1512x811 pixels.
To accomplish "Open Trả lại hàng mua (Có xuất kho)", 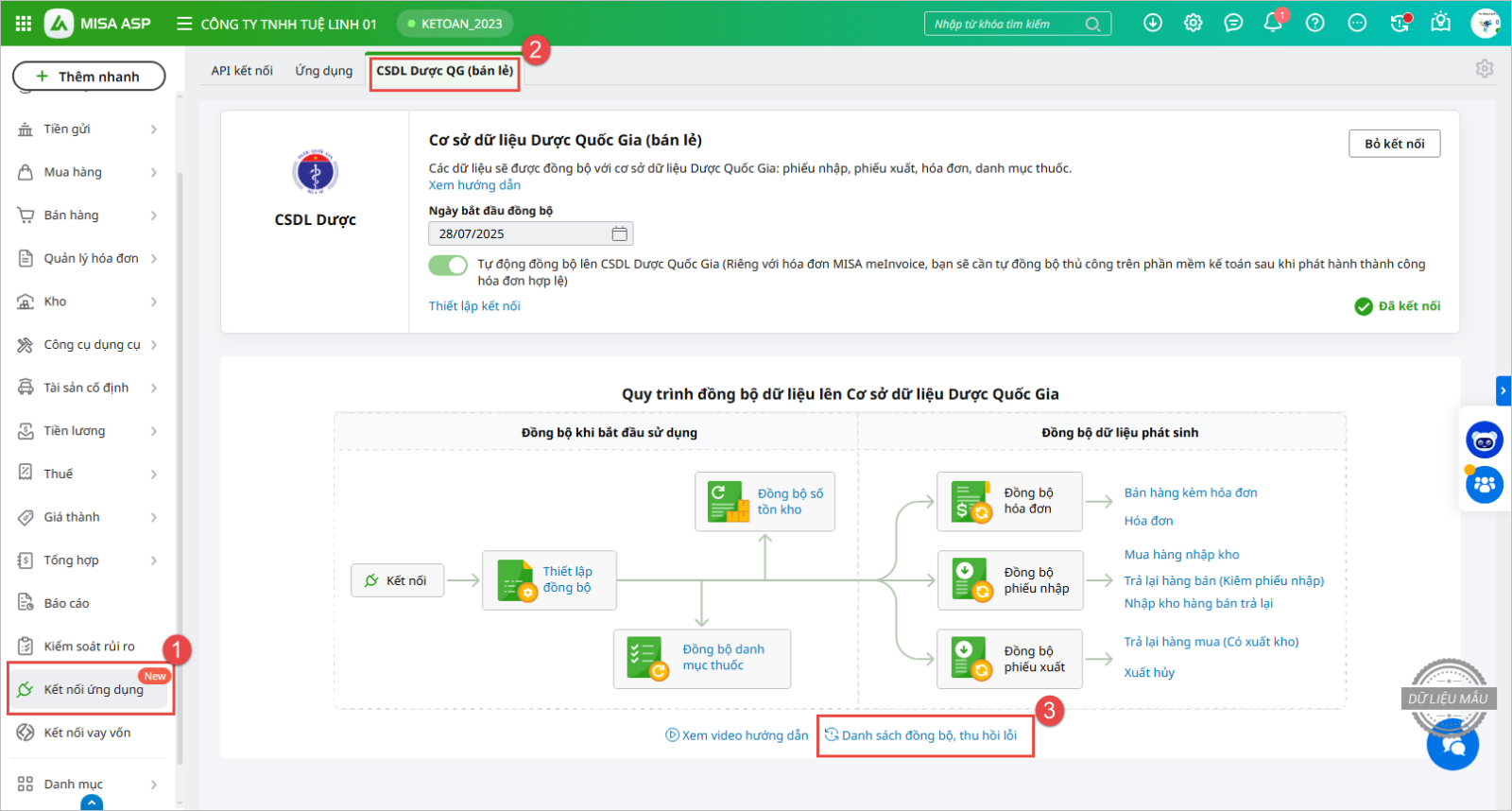I will [x=1211, y=642].
